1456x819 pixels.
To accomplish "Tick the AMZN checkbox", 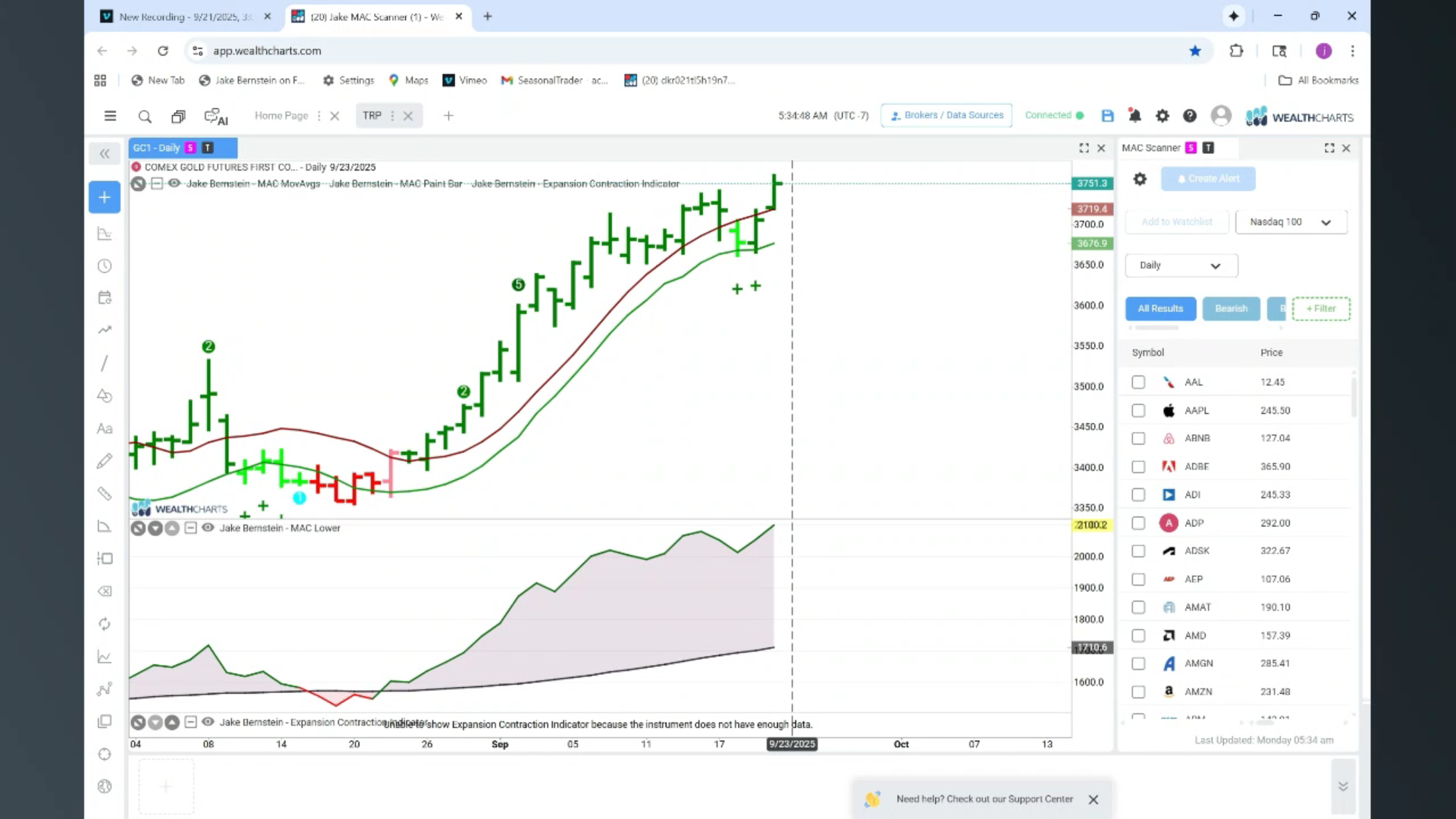I will tap(1138, 692).
